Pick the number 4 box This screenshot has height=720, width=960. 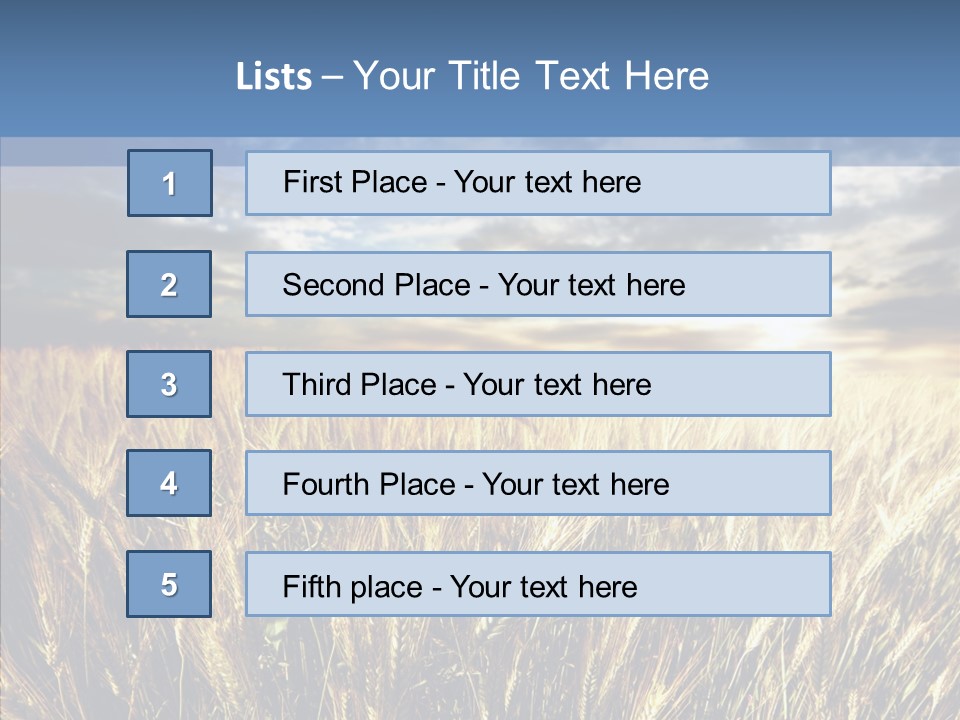point(169,483)
